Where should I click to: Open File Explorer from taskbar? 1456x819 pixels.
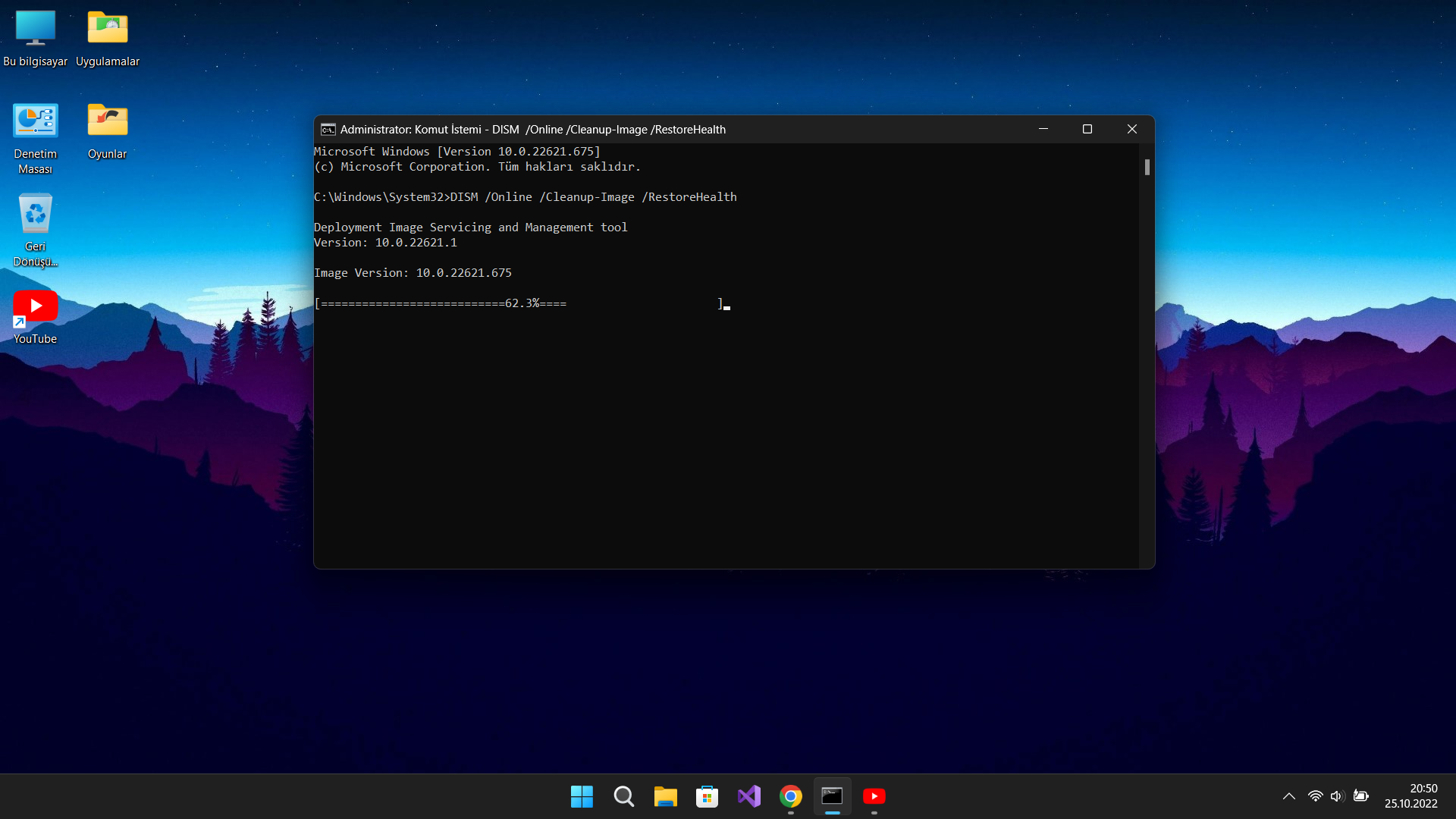coord(665,796)
